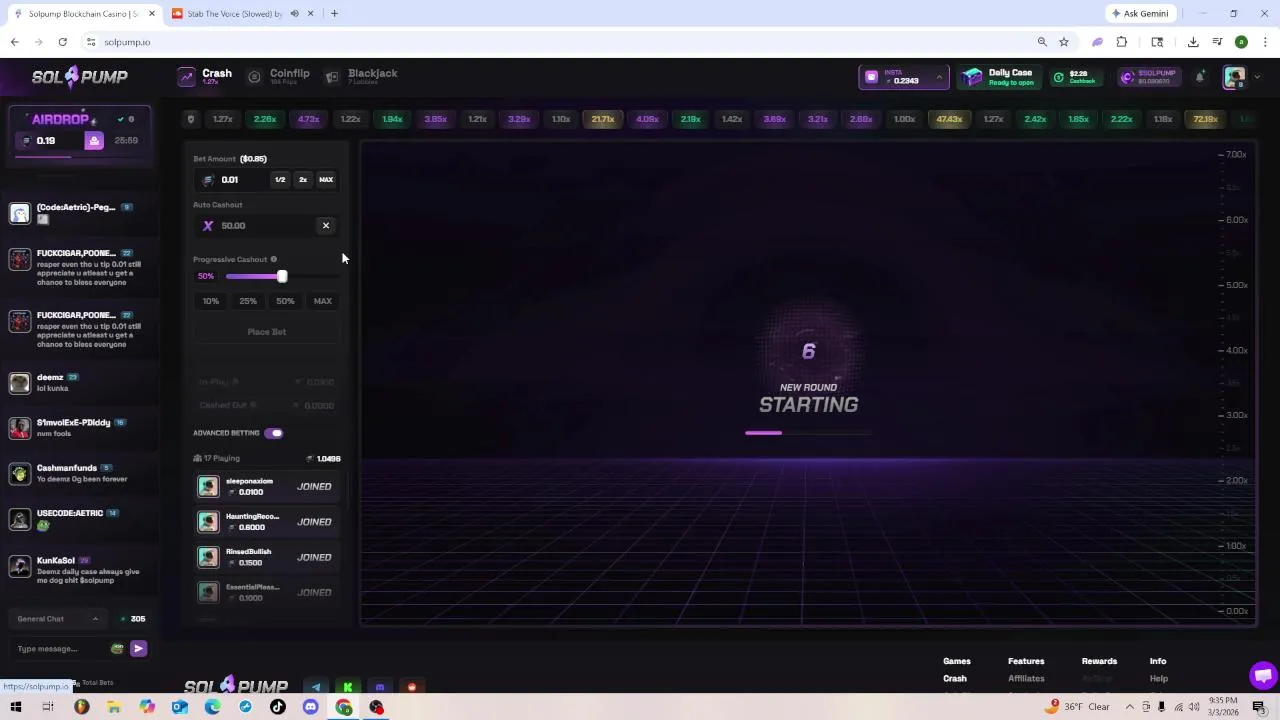
Task: Click the $2.28 Cashback button
Action: pos(1077,77)
